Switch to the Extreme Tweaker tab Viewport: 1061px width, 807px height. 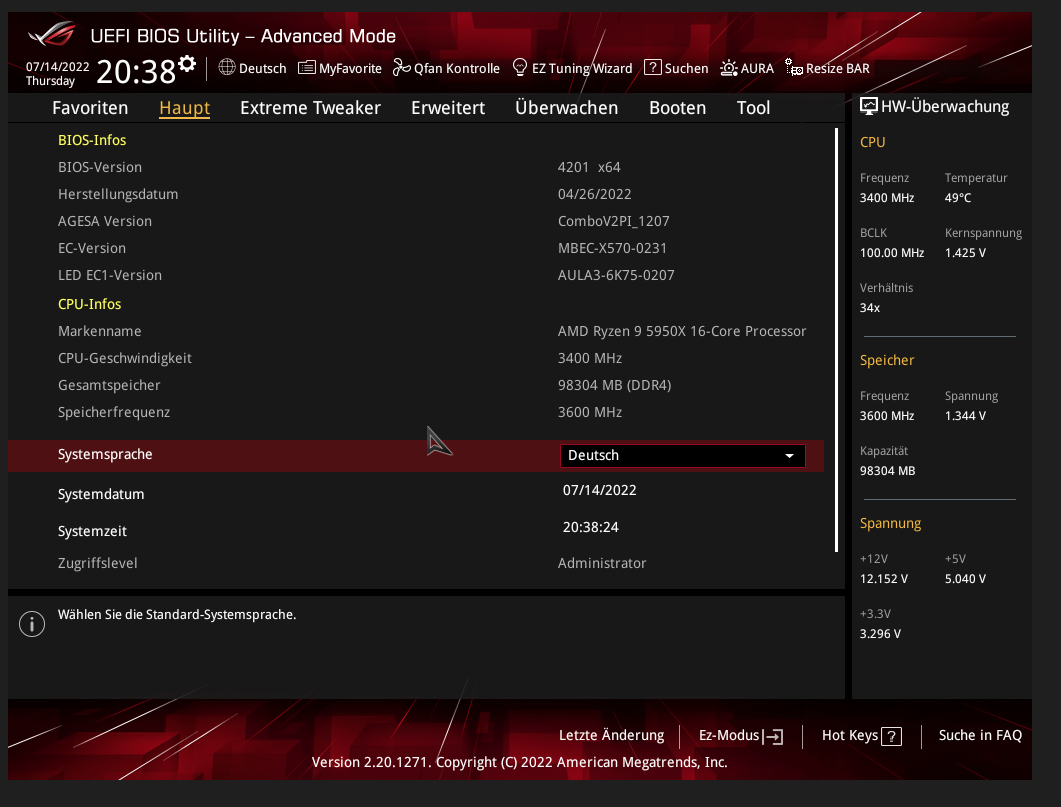311,108
